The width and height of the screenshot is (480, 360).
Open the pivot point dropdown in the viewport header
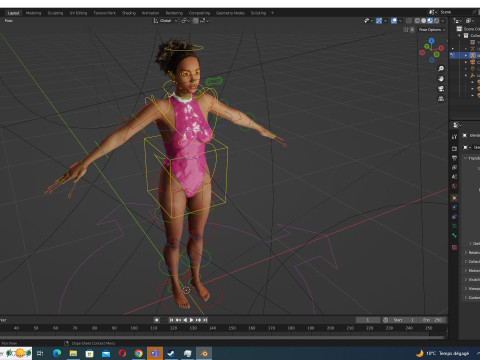click(185, 21)
